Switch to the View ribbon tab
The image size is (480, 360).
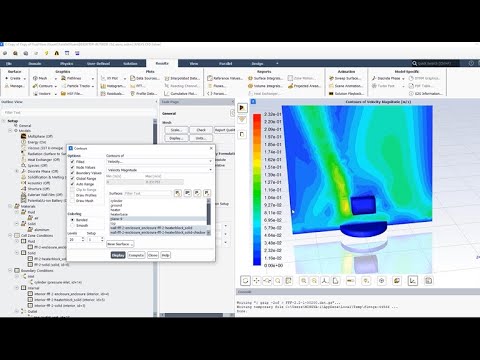point(194,63)
